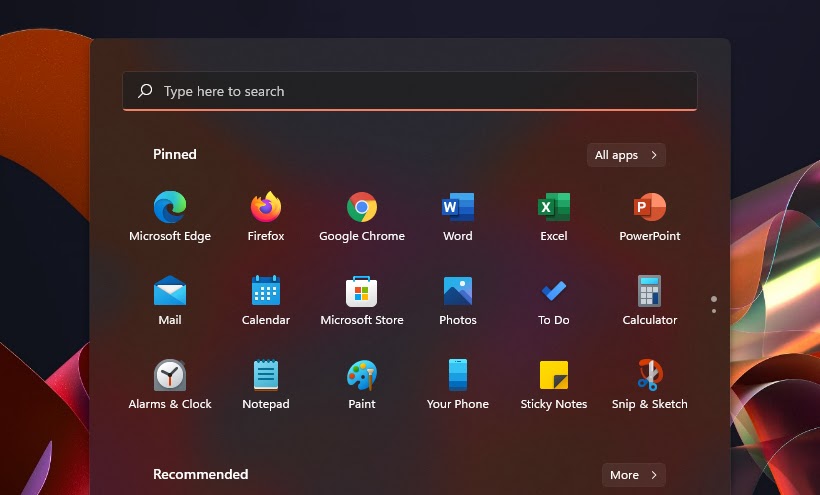Open the To Do app
The height and width of the screenshot is (495, 820).
pos(554,291)
